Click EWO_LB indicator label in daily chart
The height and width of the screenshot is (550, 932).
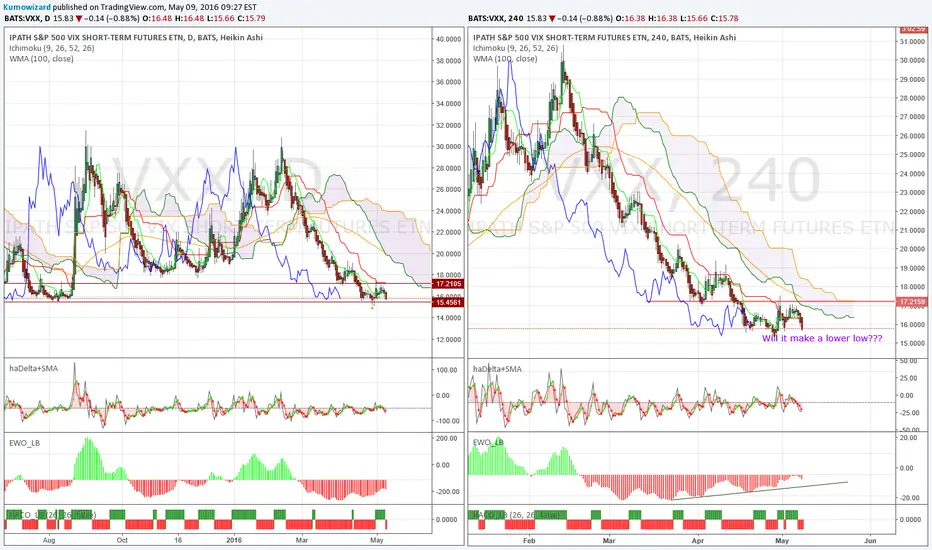coord(25,443)
